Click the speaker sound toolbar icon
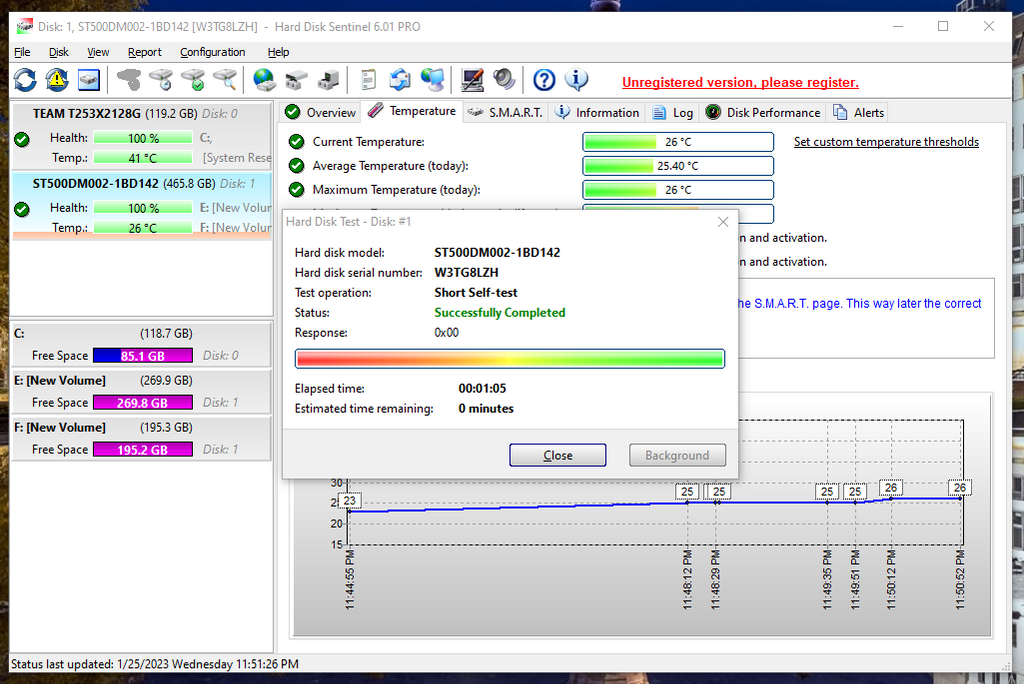 coord(503,80)
